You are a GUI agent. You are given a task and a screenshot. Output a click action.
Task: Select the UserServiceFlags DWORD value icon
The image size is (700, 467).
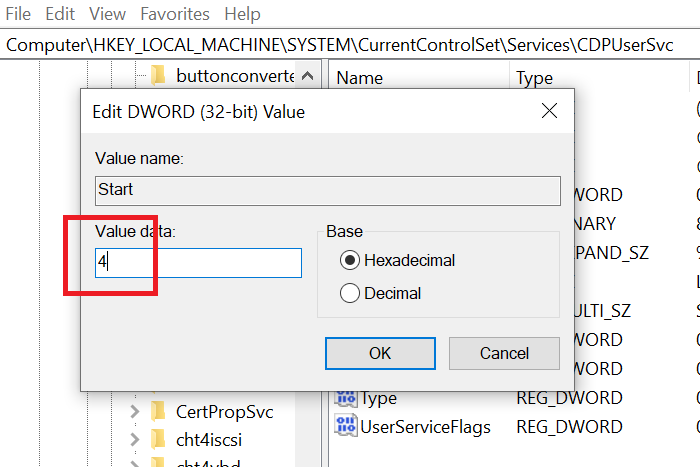pos(346,427)
